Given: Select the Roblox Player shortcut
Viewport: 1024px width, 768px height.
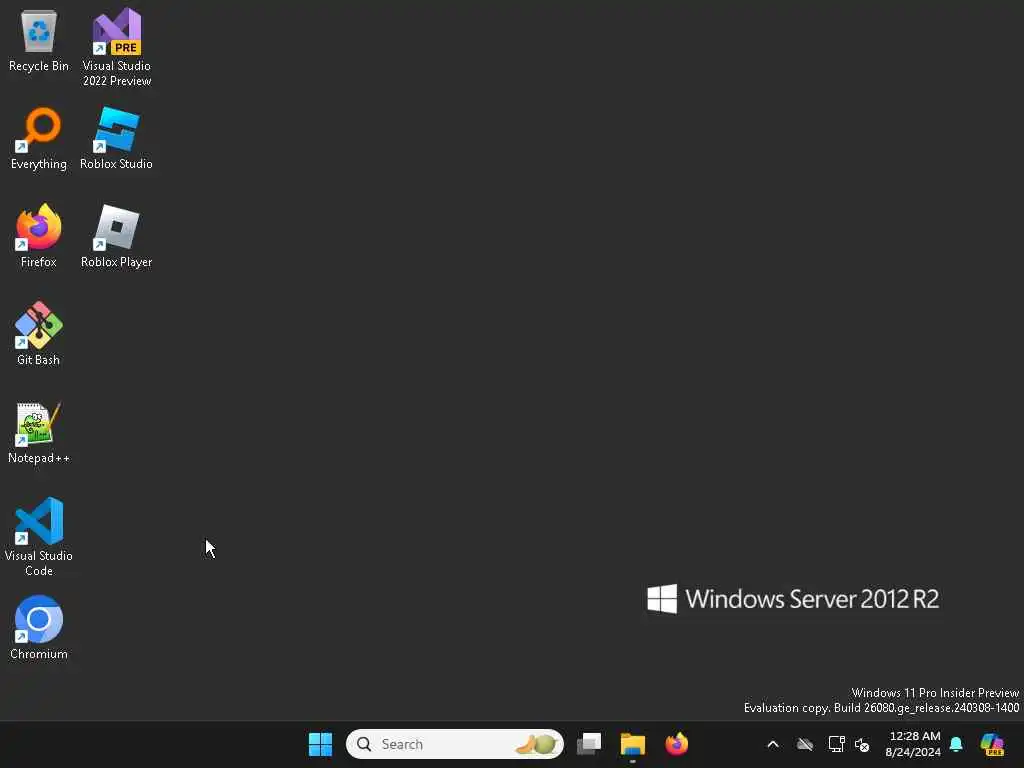Looking at the screenshot, I should pyautogui.click(x=116, y=236).
